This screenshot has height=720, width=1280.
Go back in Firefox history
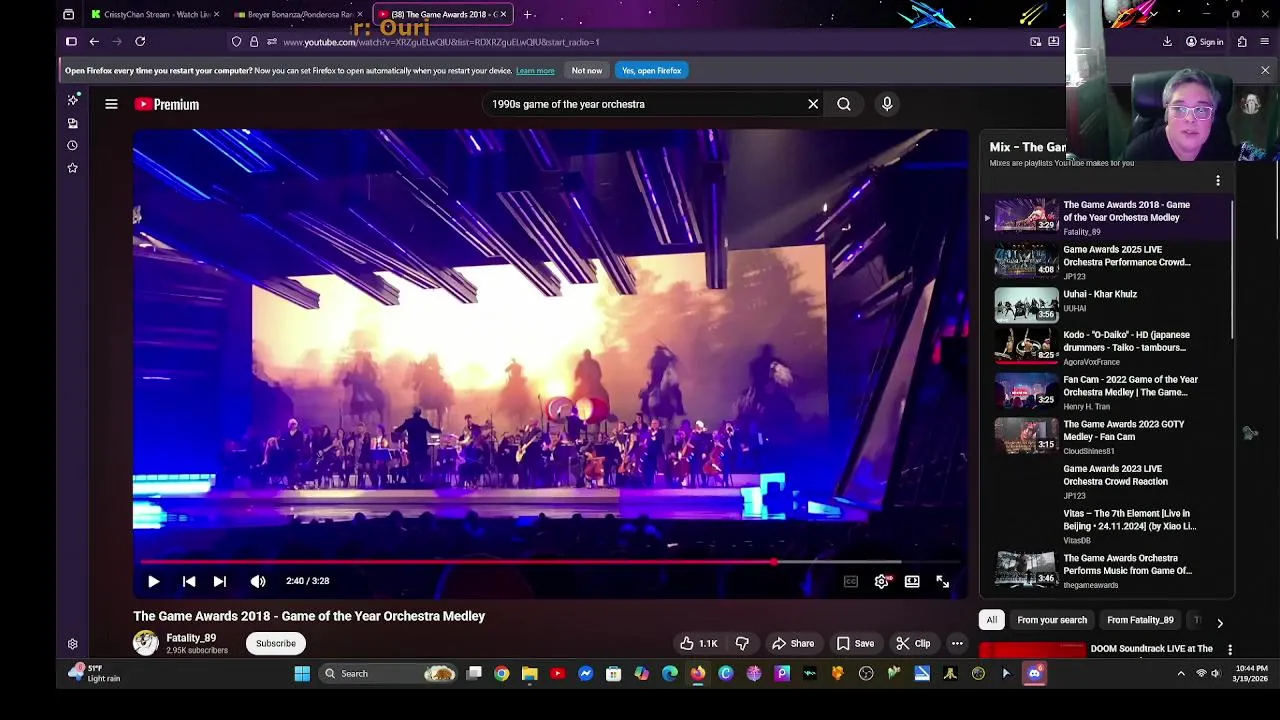pos(94,42)
